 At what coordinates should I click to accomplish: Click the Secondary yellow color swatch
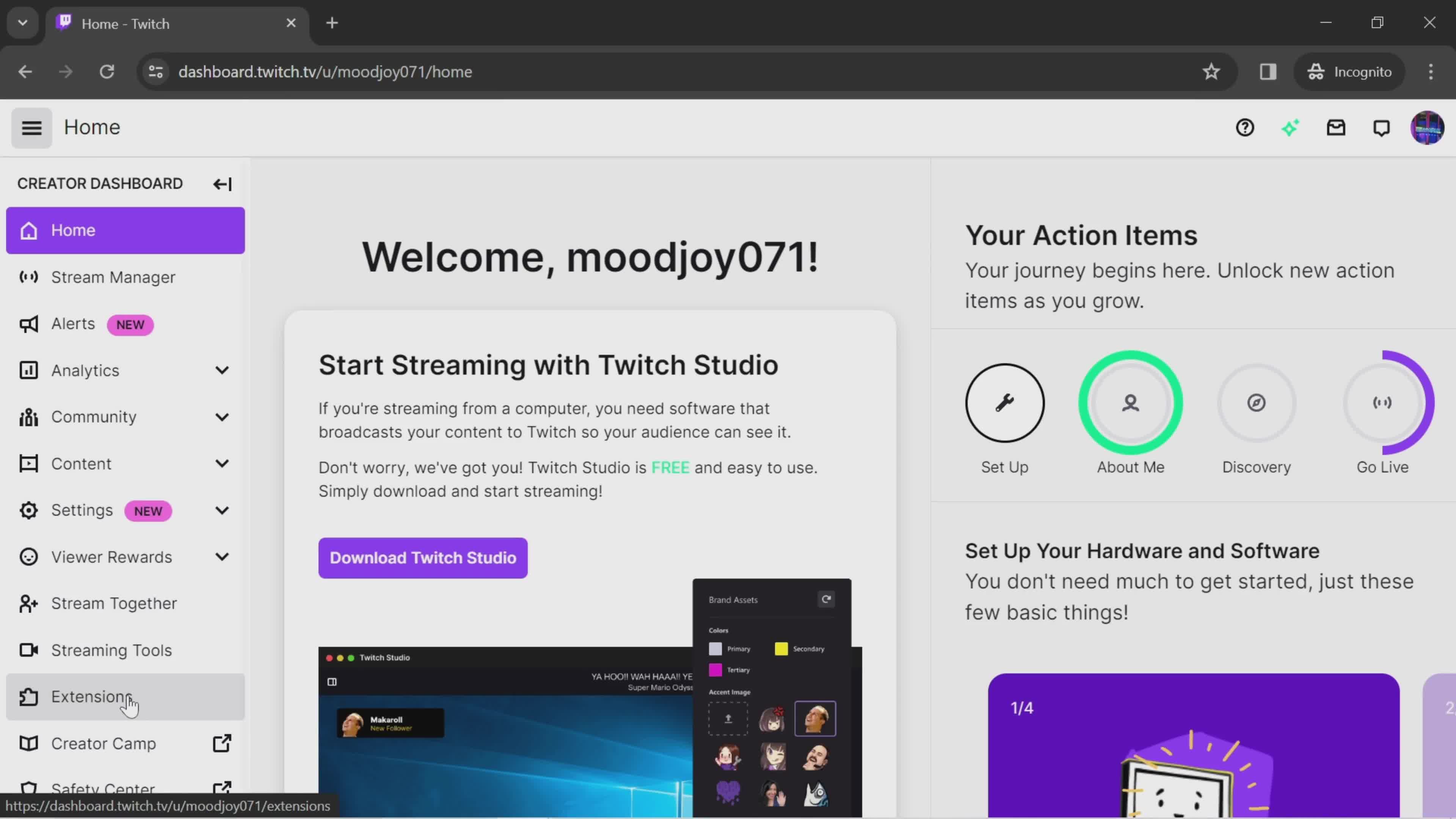click(781, 649)
